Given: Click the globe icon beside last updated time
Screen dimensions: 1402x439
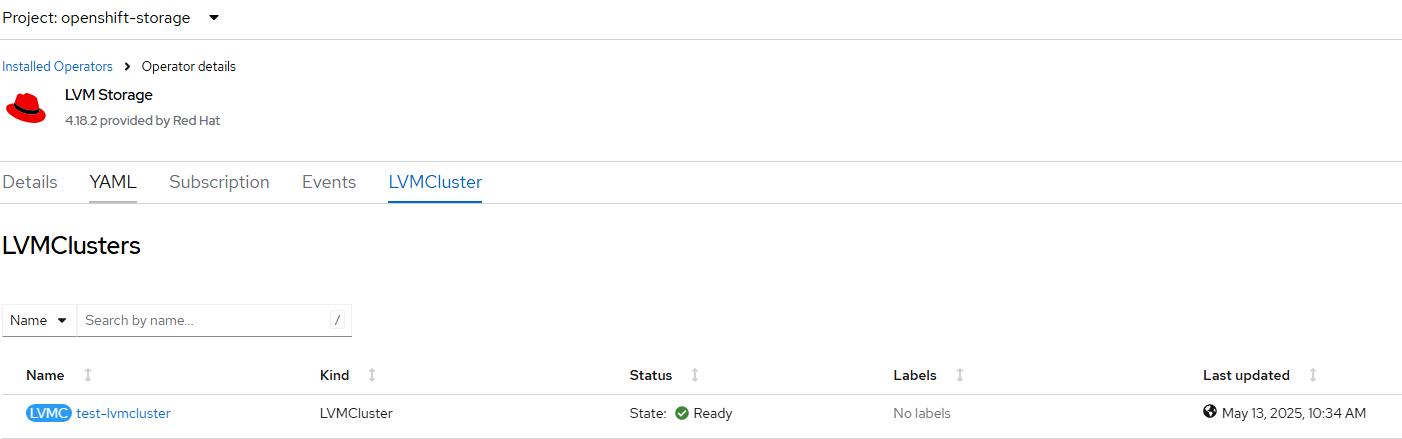Looking at the screenshot, I should [x=1210, y=412].
